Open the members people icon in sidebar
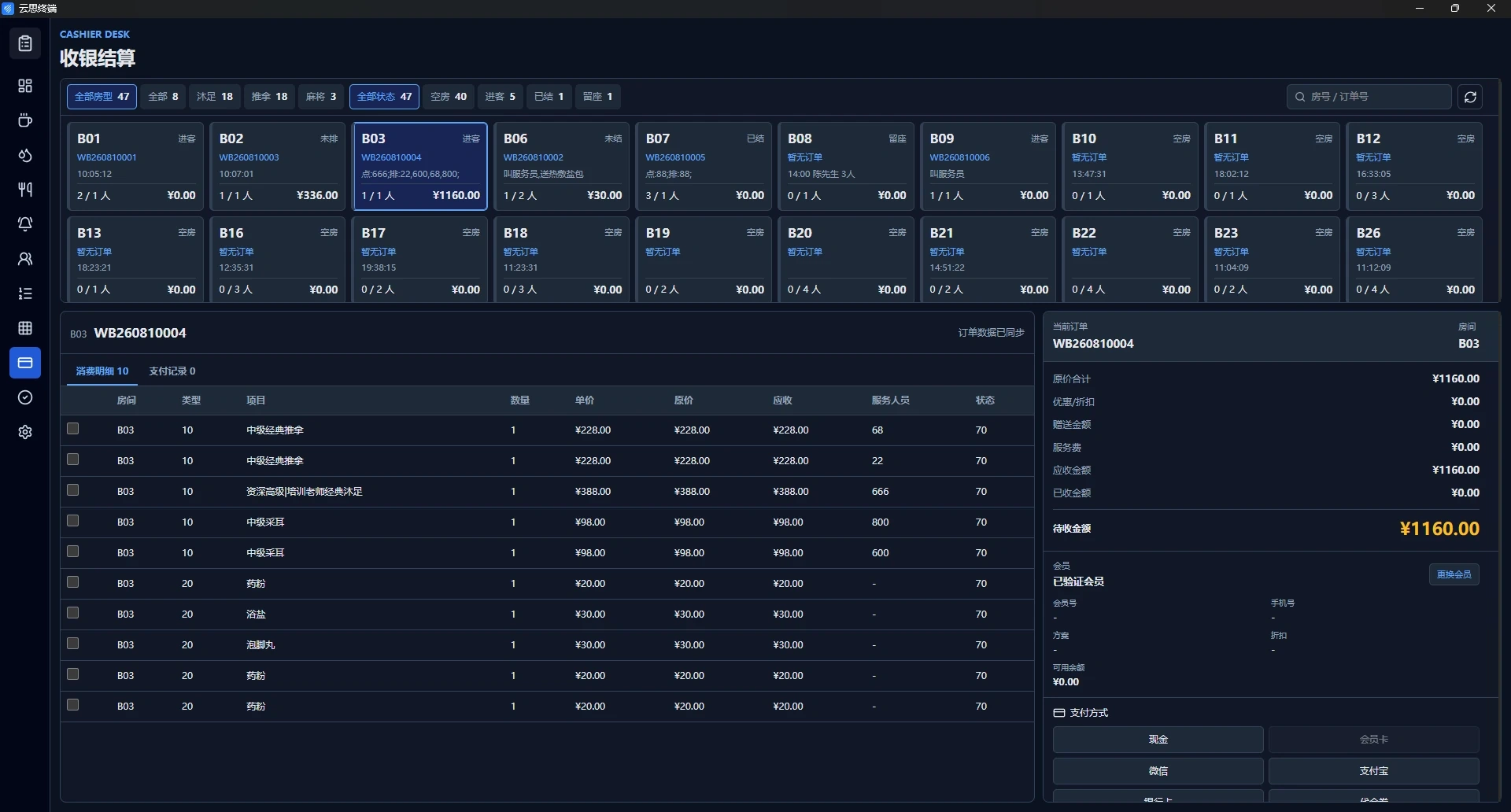Image resolution: width=1511 pixels, height=812 pixels. click(x=25, y=259)
